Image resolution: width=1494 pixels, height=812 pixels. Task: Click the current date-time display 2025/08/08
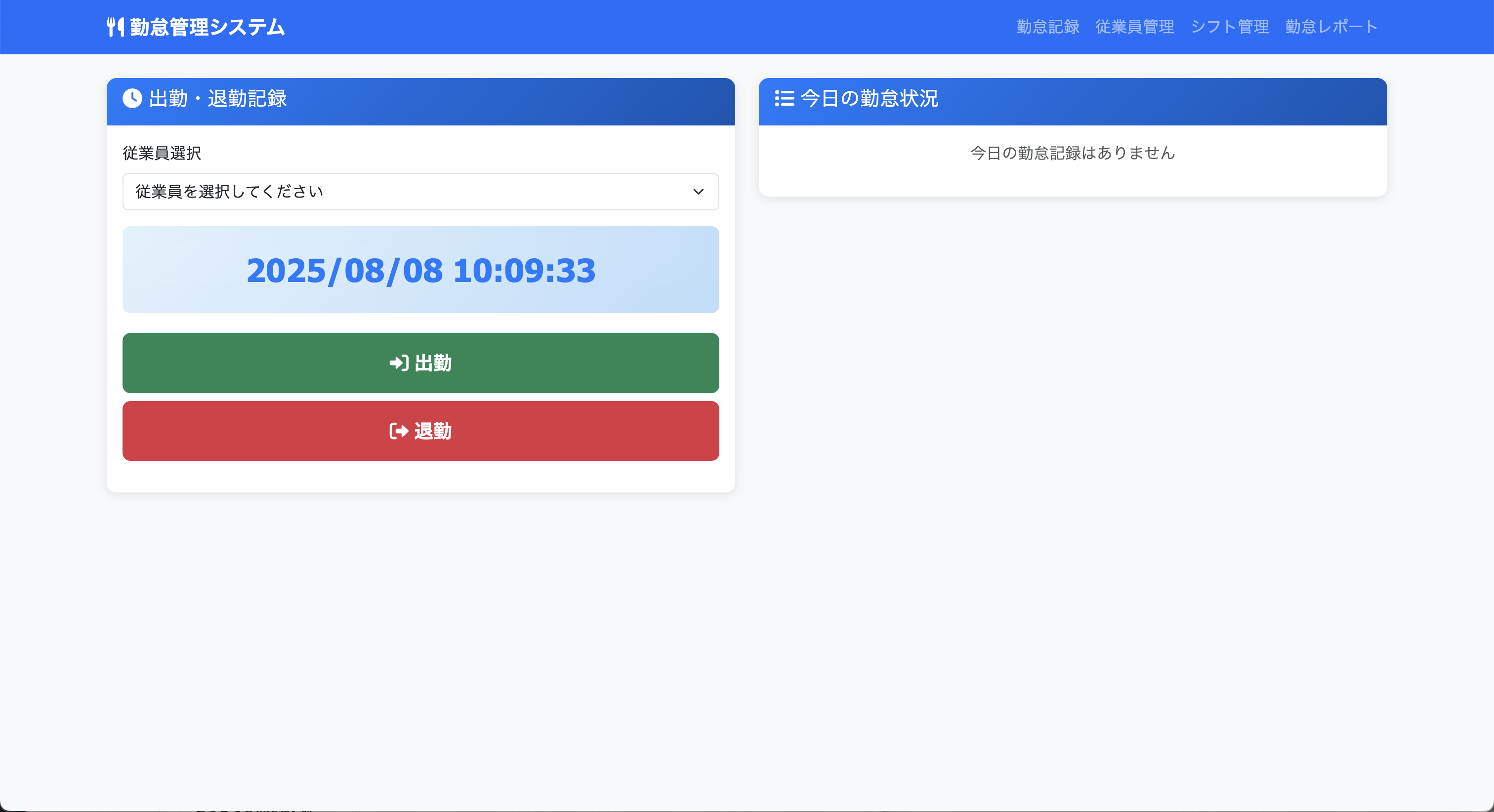click(x=420, y=270)
